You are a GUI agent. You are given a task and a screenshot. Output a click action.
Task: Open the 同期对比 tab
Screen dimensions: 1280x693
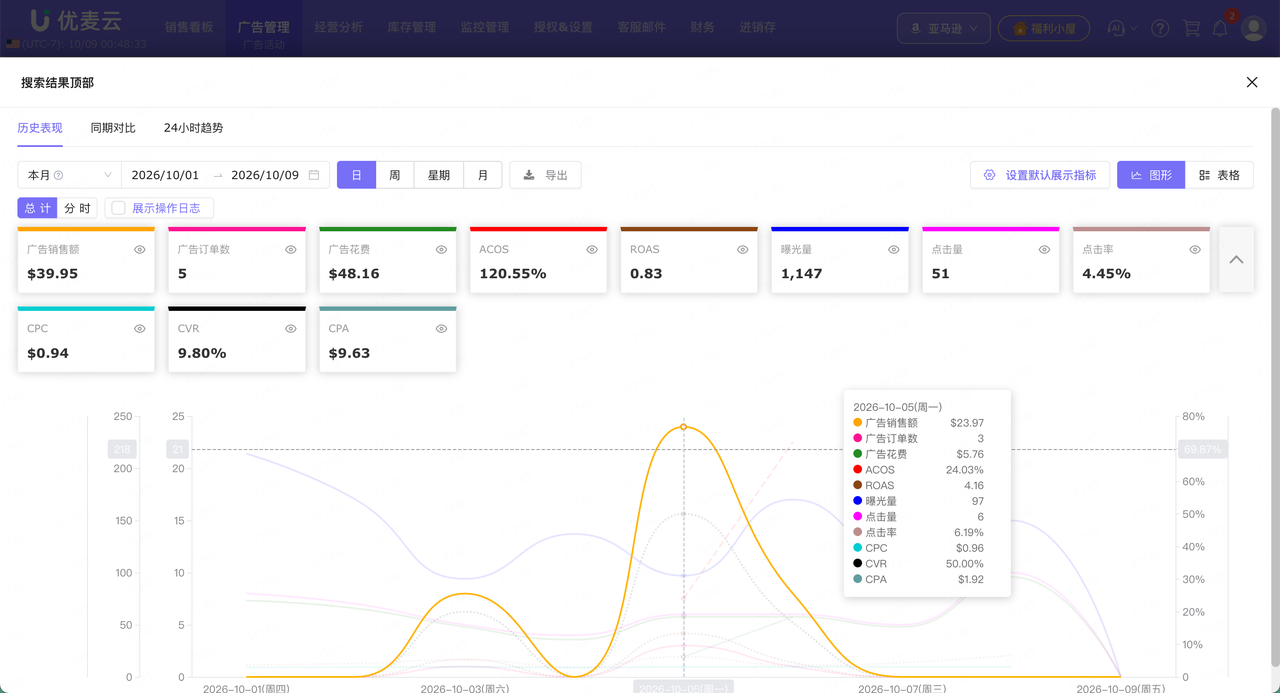(113, 128)
